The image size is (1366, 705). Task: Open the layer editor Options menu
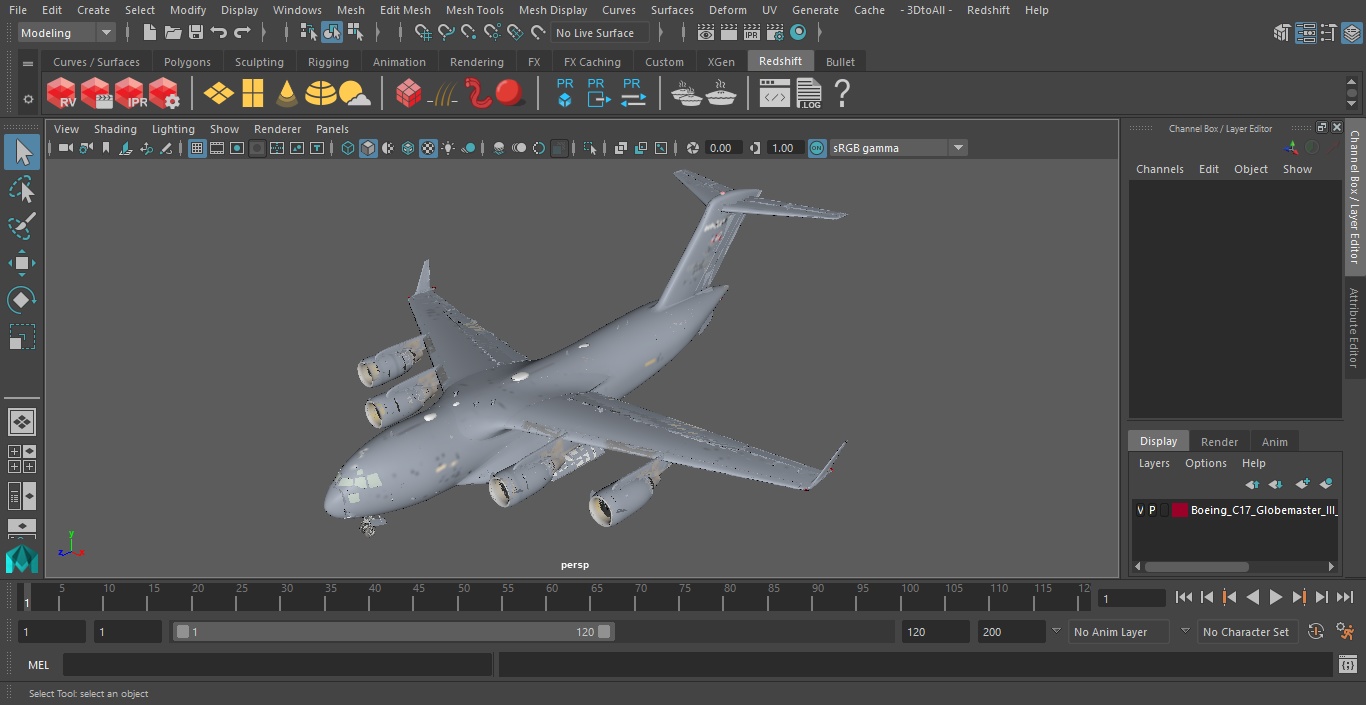click(1205, 463)
